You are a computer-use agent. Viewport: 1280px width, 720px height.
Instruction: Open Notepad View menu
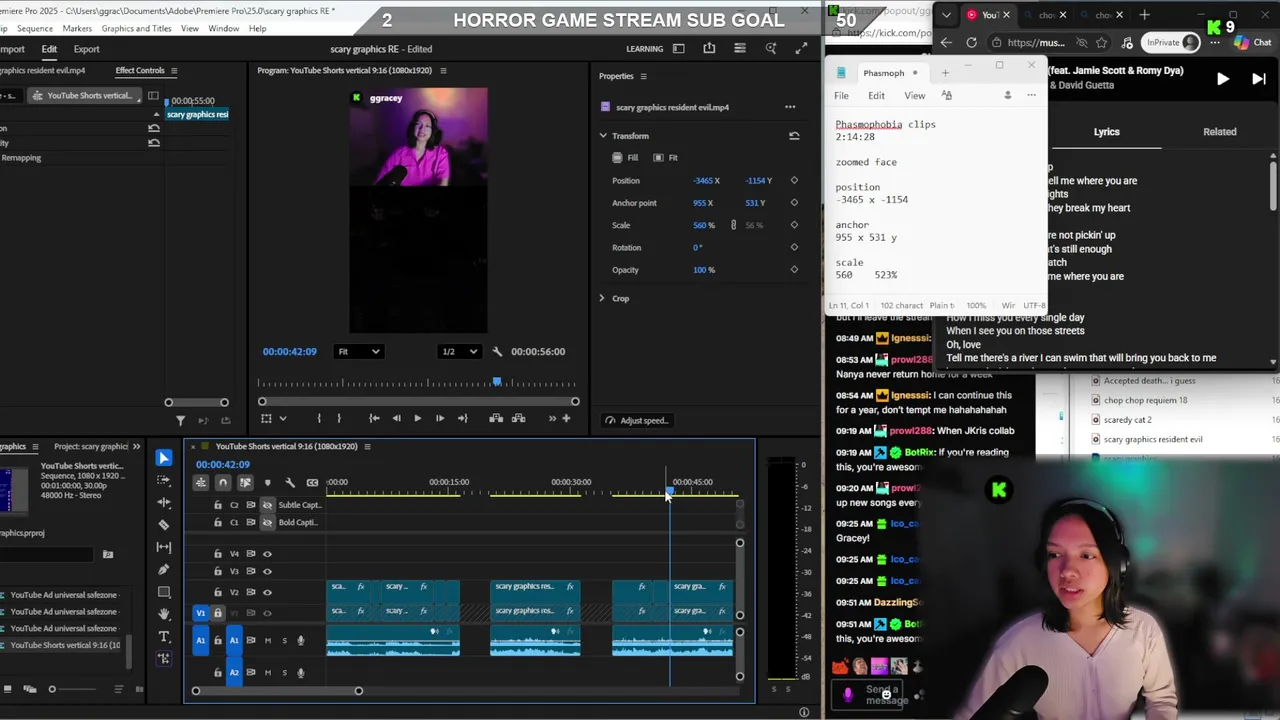click(914, 95)
